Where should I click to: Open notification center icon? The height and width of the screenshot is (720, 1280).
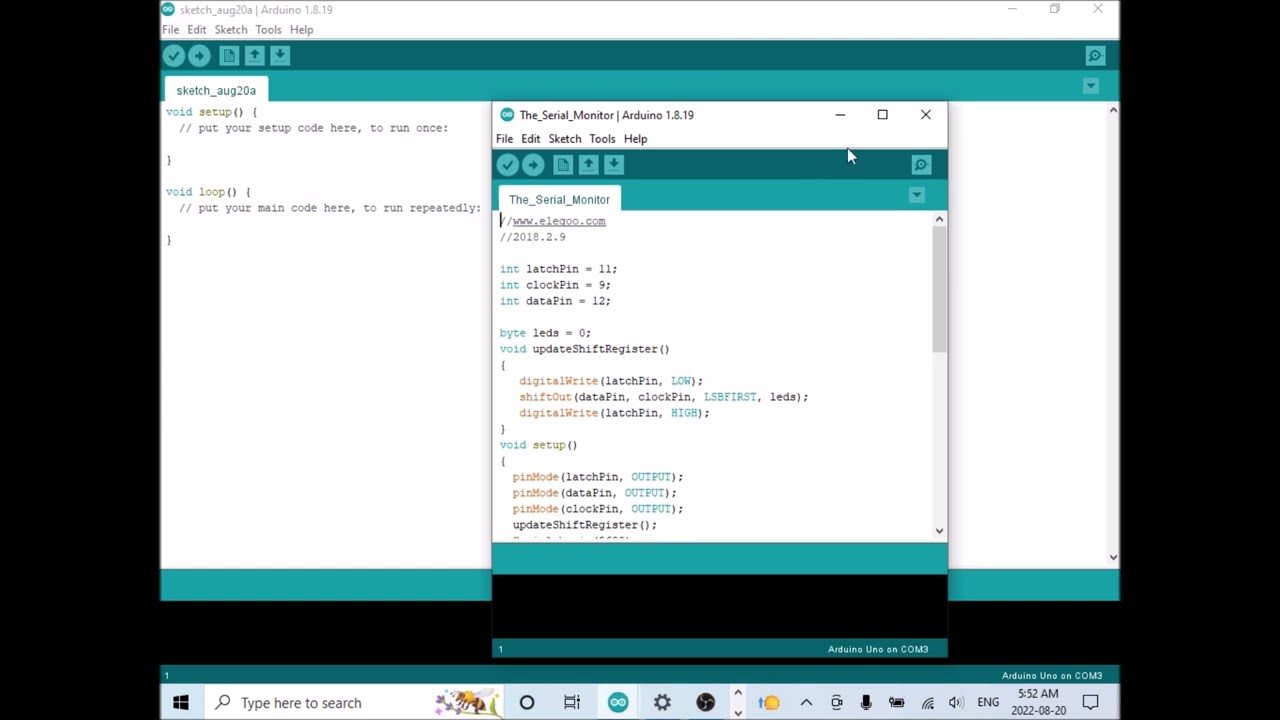(x=1090, y=703)
